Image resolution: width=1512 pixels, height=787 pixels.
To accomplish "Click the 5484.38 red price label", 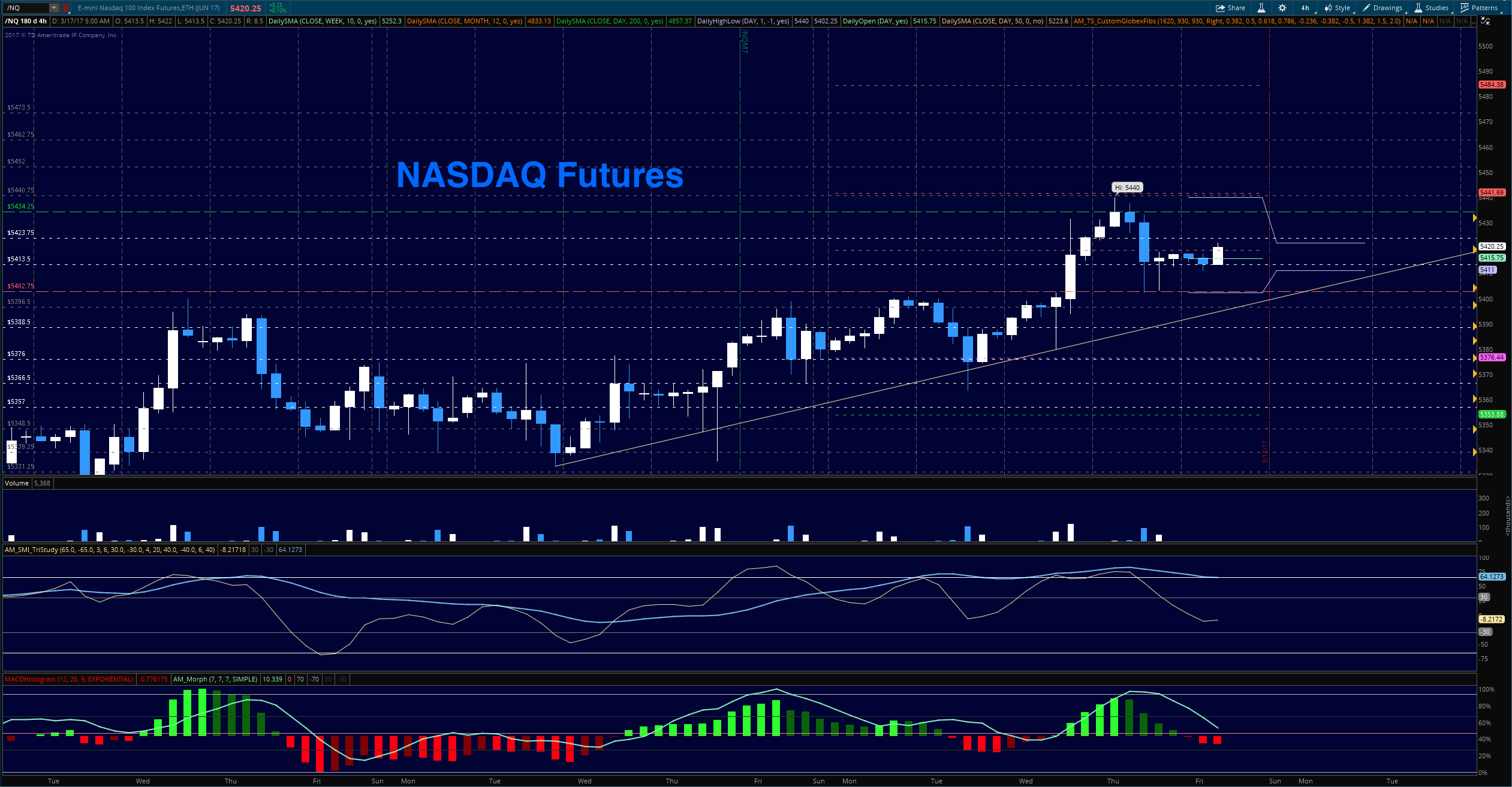I will click(1492, 85).
